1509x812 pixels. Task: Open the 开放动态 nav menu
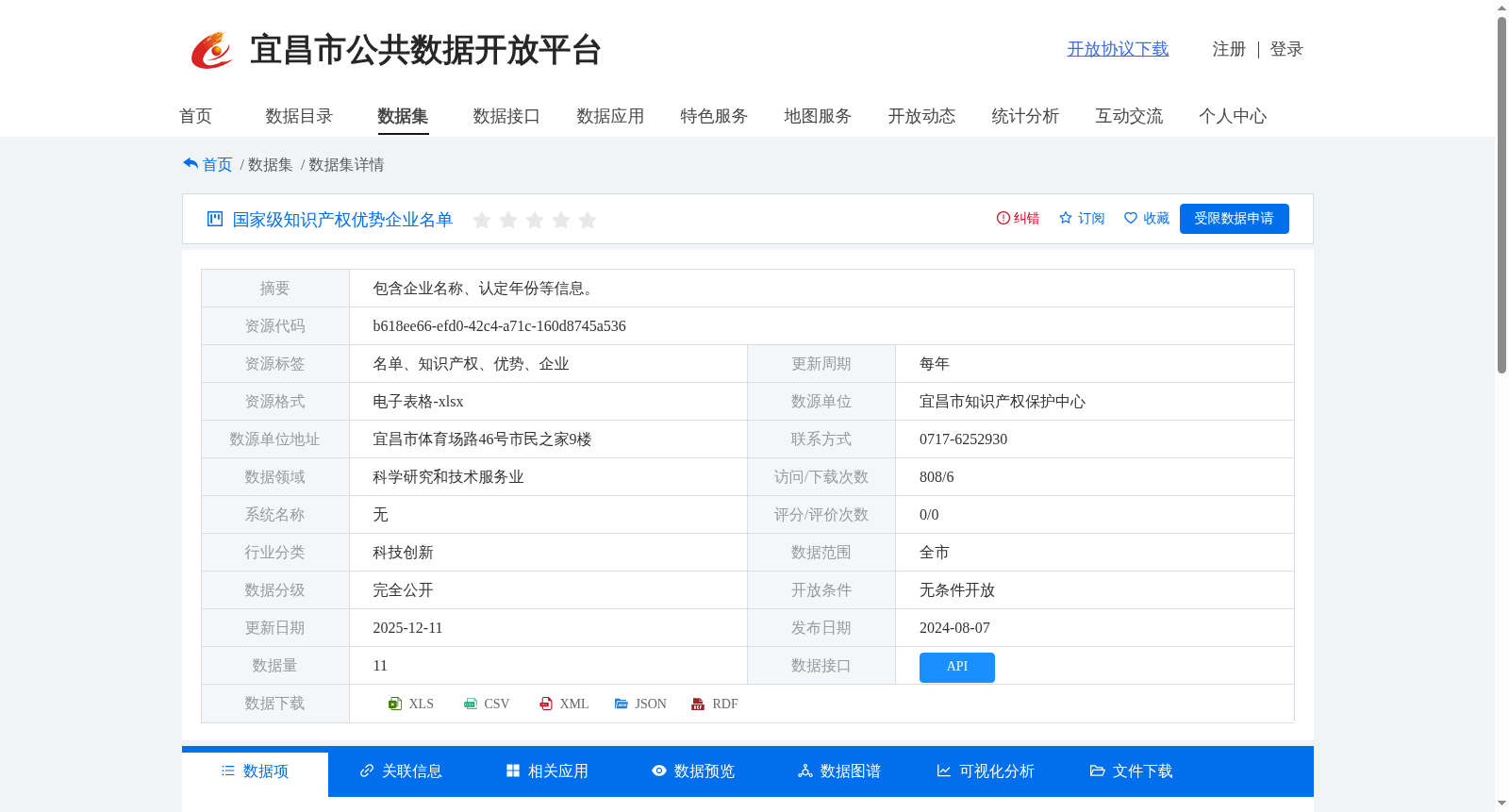point(921,116)
